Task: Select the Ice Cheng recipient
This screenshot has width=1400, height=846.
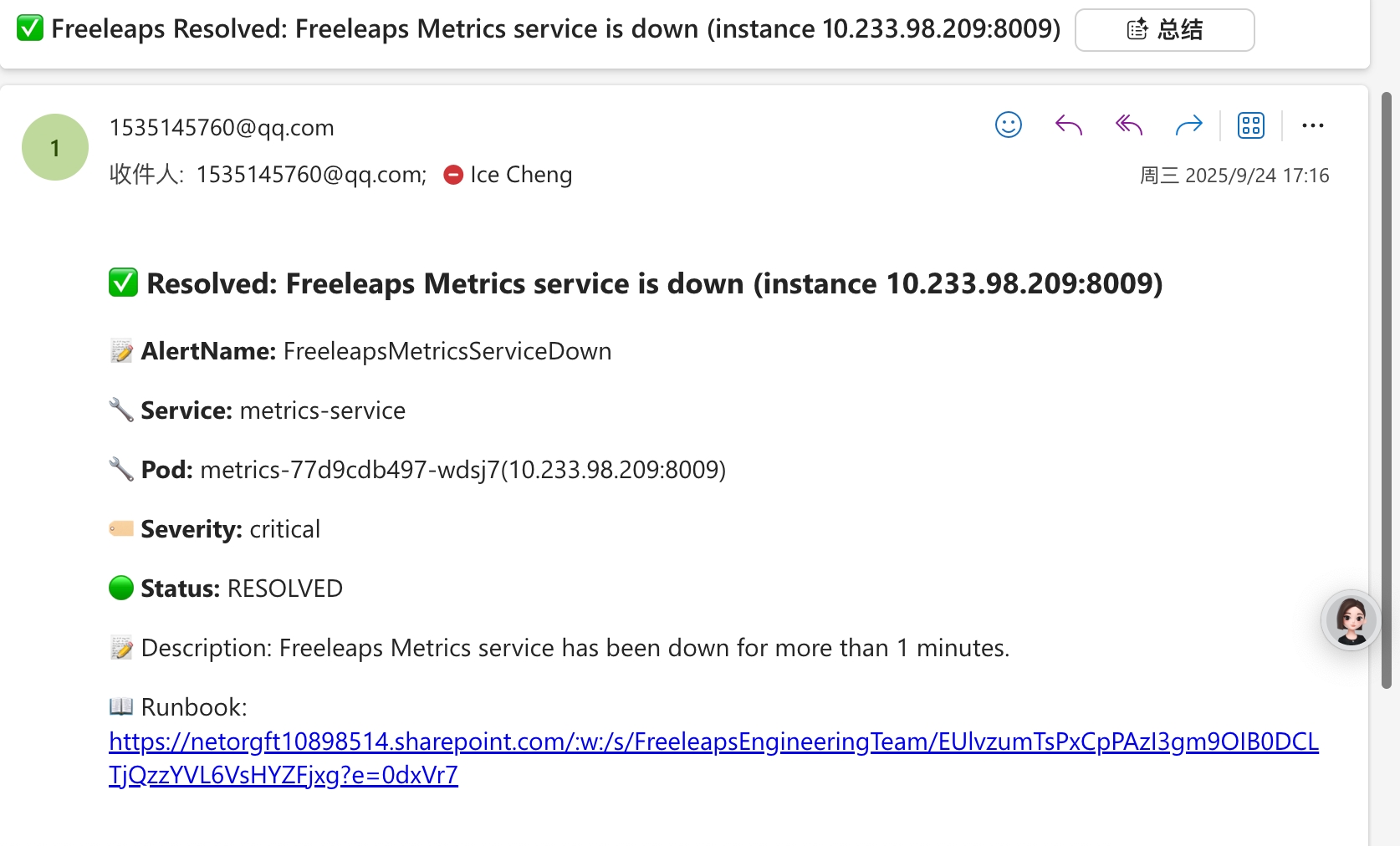Action: tap(521, 175)
